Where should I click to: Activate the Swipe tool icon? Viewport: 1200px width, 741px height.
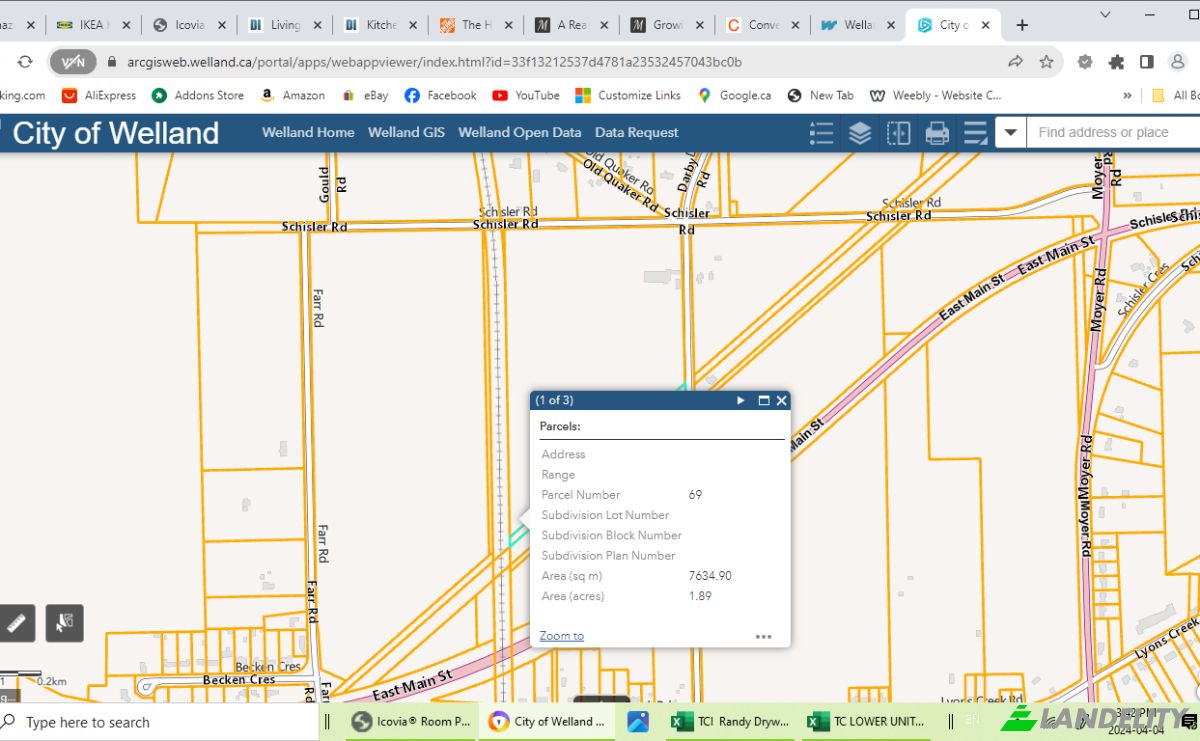899,132
